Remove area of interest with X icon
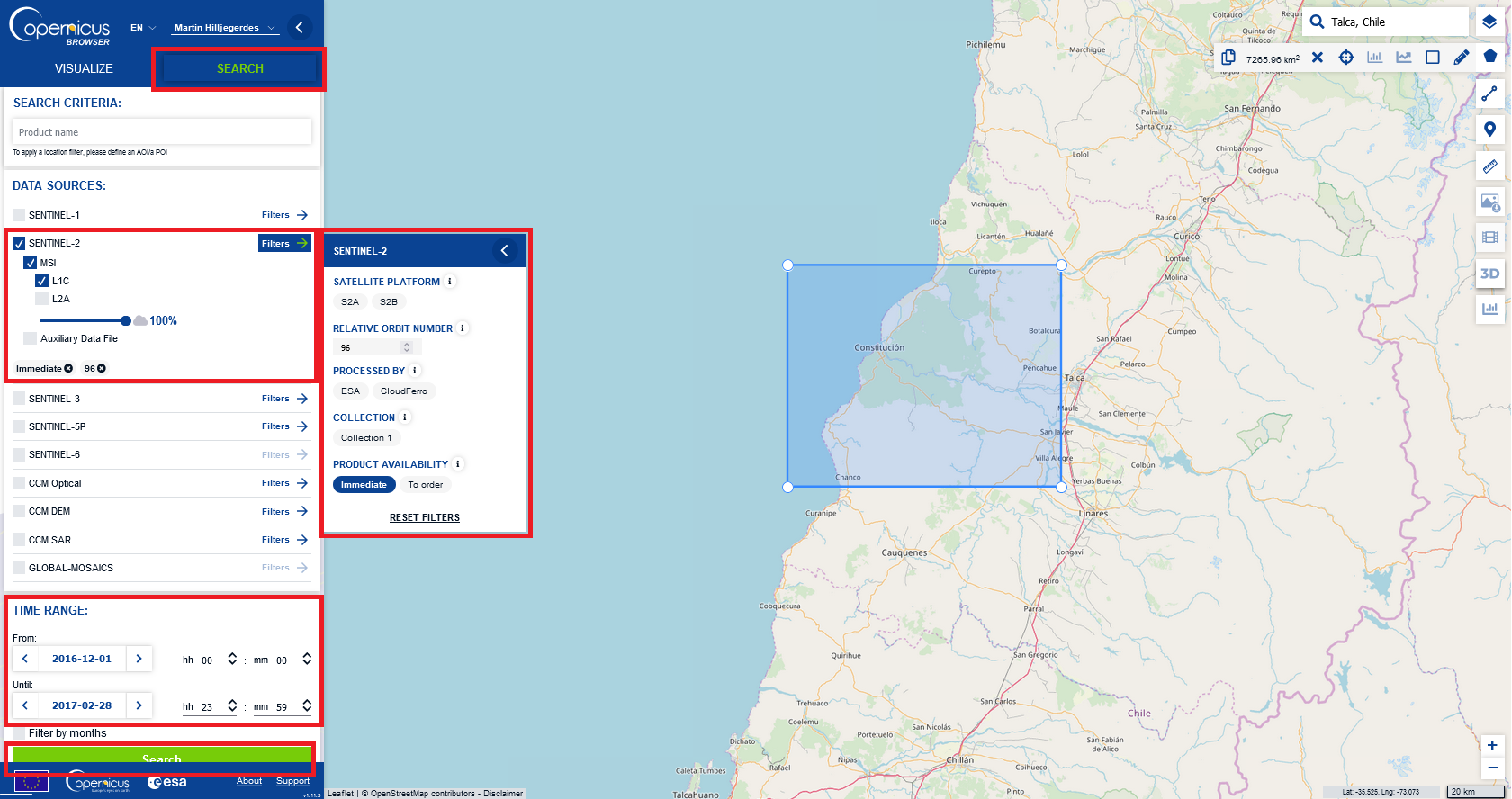 coord(1318,58)
